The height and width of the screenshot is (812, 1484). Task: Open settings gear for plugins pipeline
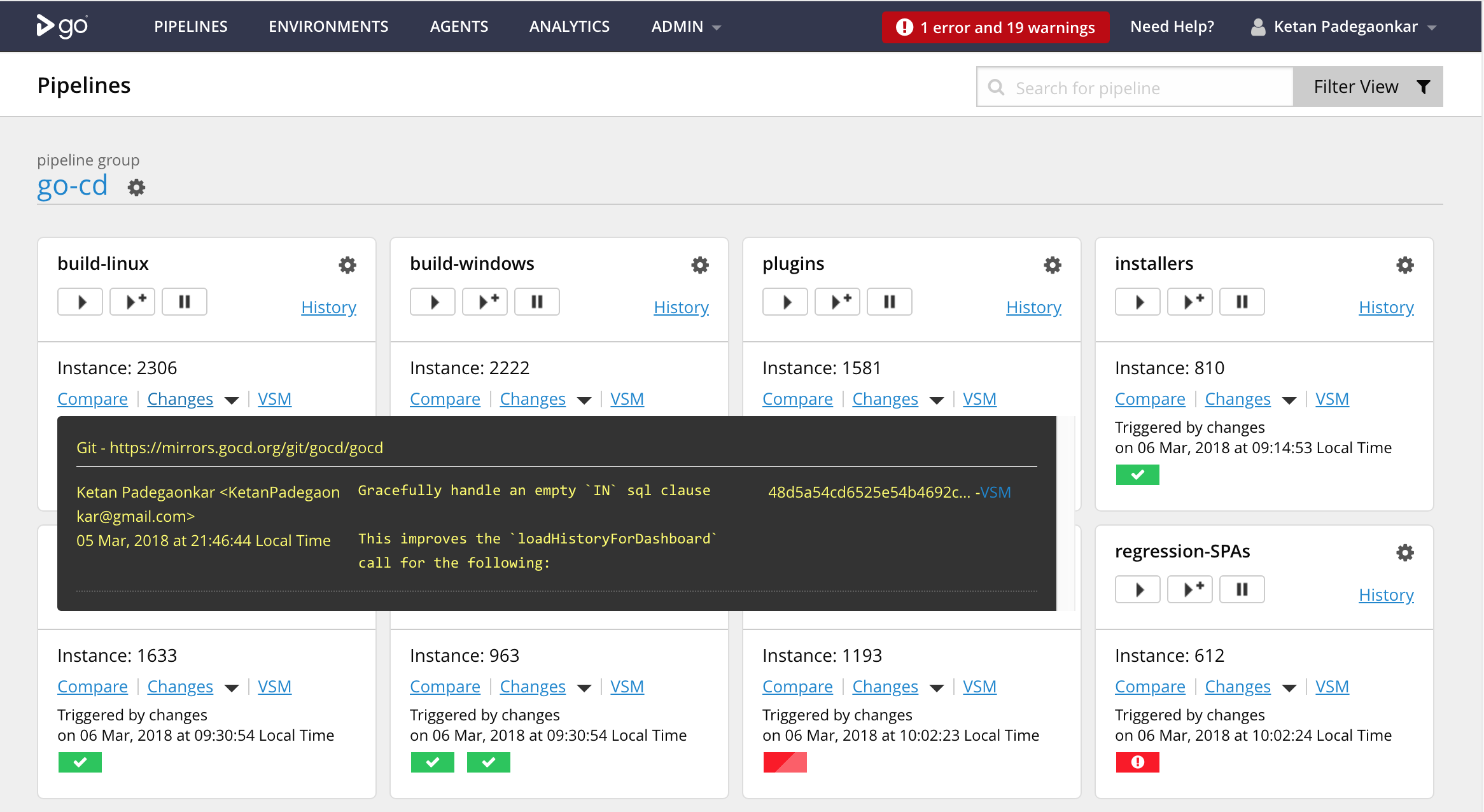point(1053,265)
